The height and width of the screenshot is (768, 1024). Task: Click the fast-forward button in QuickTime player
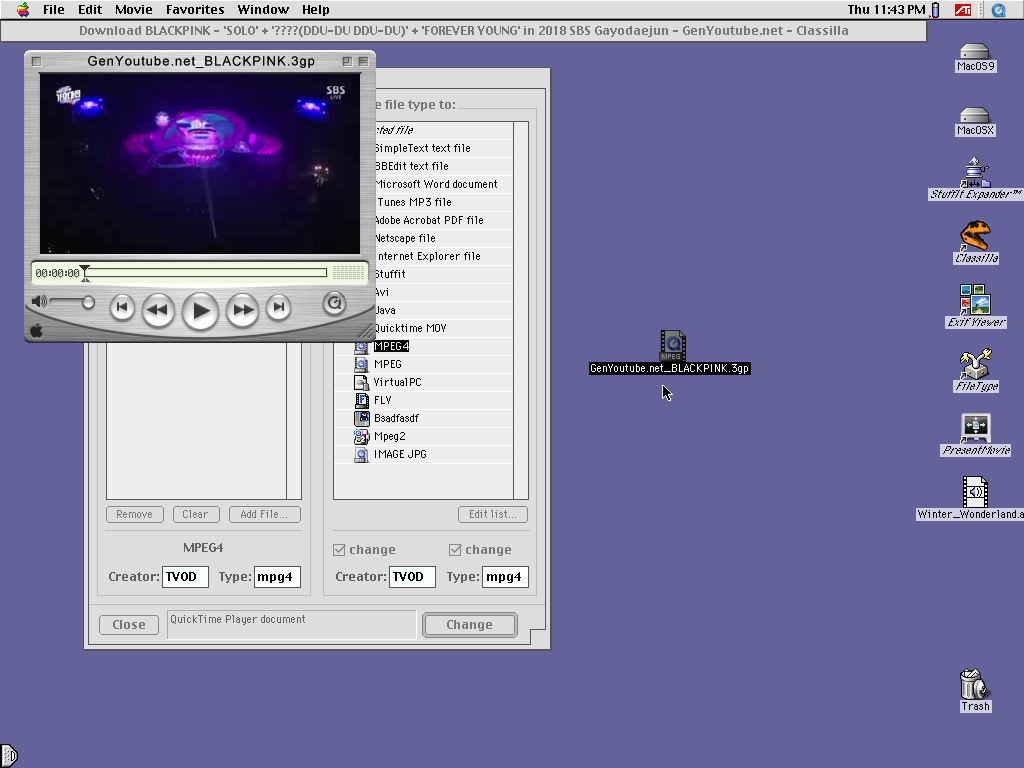click(x=243, y=310)
